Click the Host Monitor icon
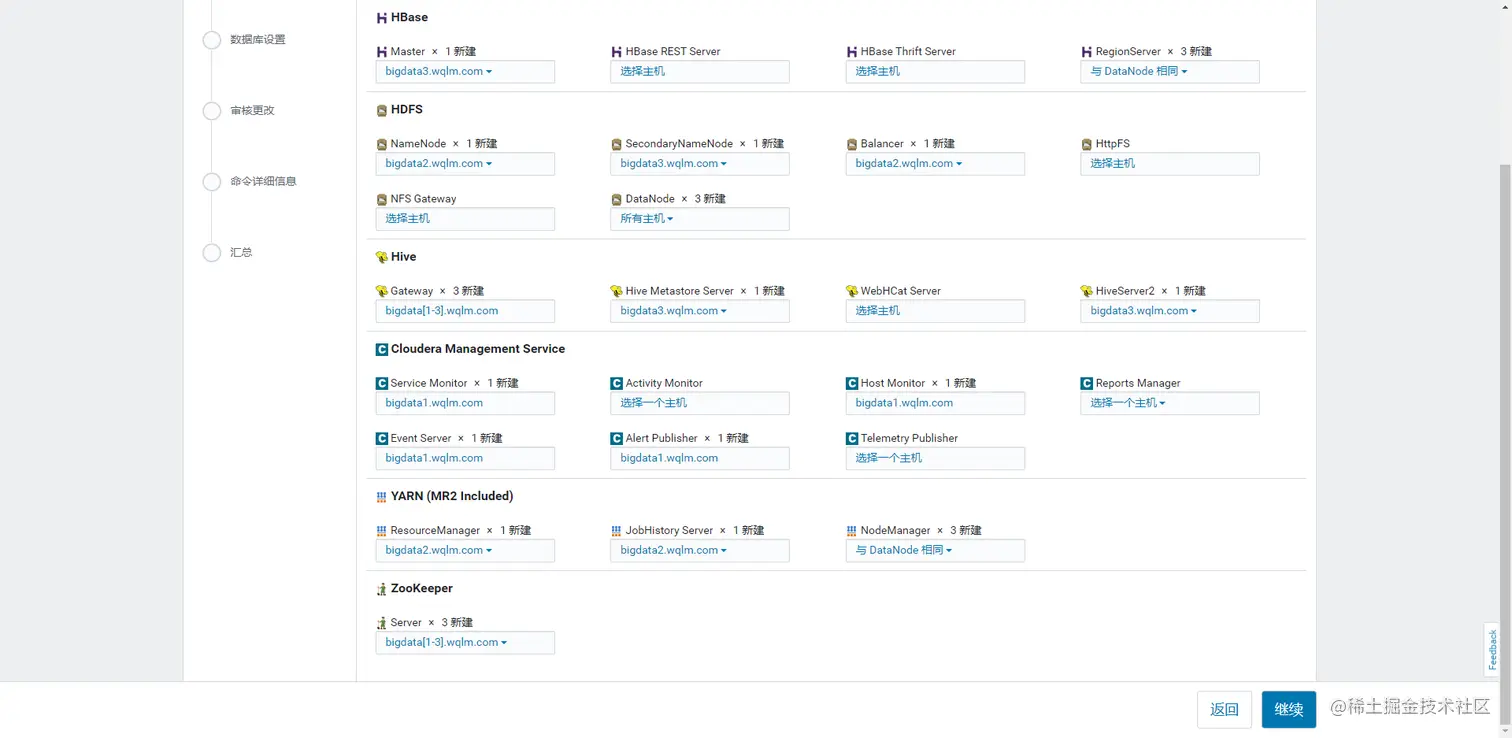The image size is (1512, 738). tap(852, 383)
